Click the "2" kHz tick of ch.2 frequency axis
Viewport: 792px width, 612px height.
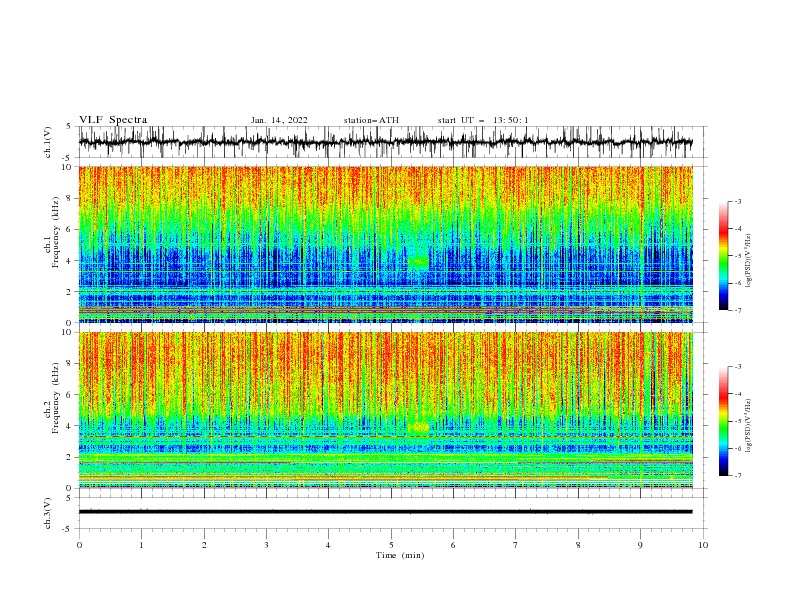click(x=69, y=457)
